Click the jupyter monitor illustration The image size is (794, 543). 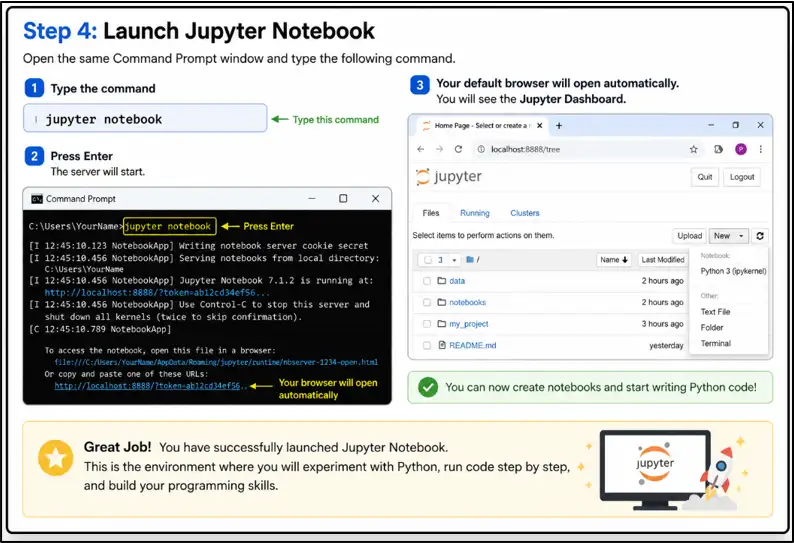click(655, 470)
